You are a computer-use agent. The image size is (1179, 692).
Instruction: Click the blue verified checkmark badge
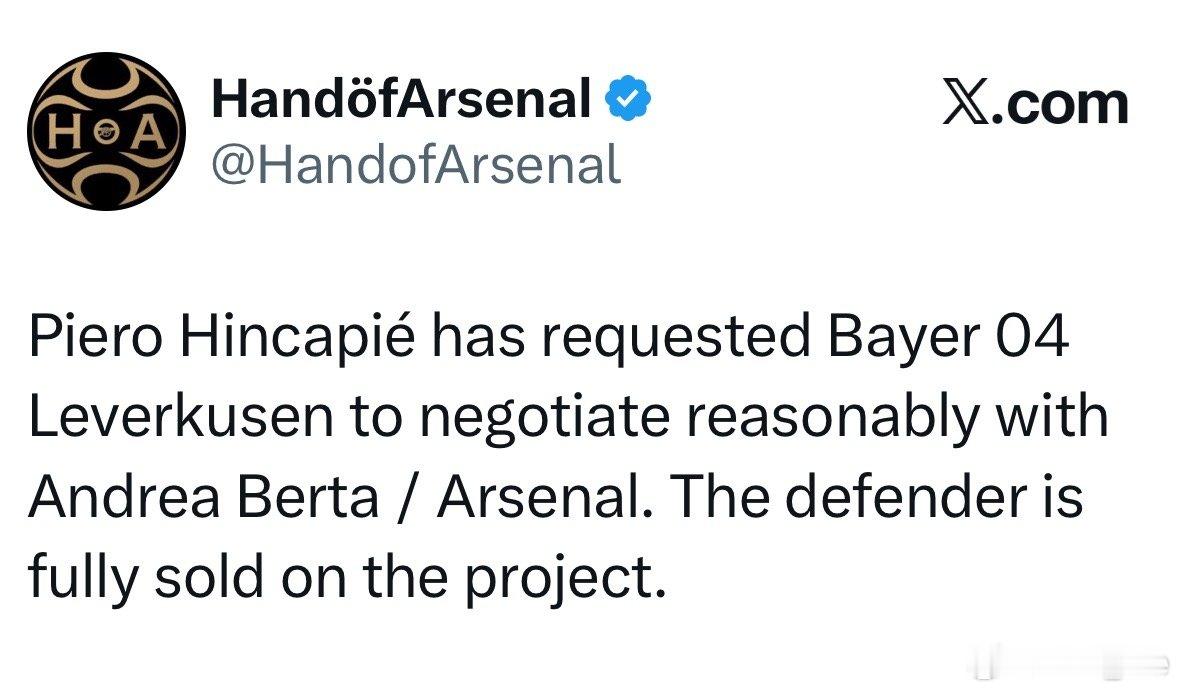629,98
